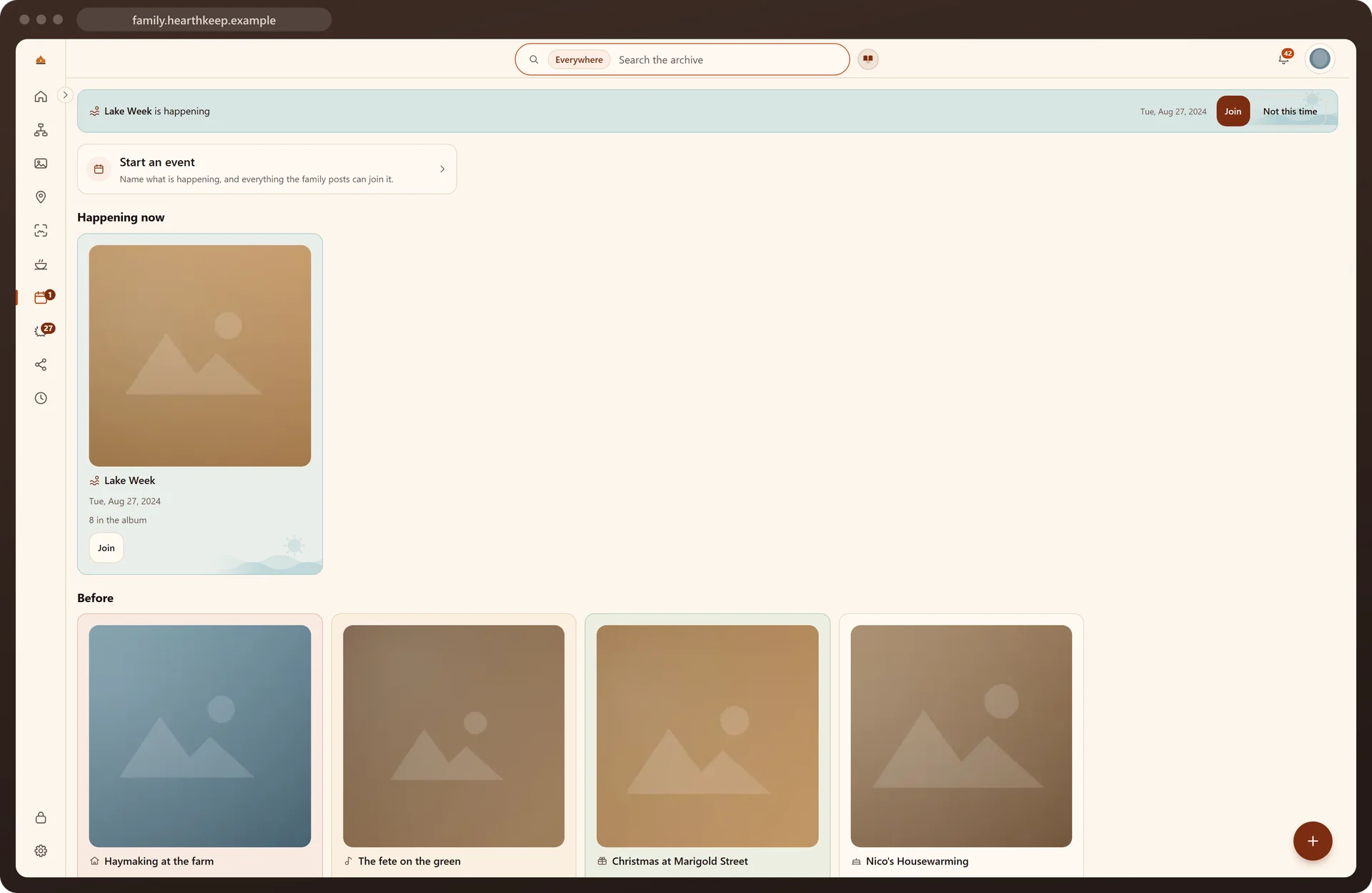Click the browser address bar URL

[x=204, y=20]
